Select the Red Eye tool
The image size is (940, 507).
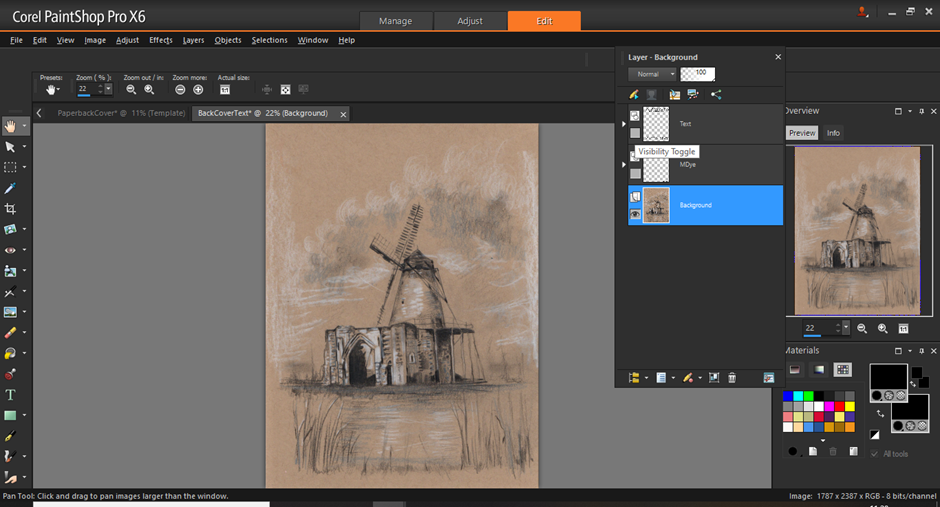click(x=10, y=250)
